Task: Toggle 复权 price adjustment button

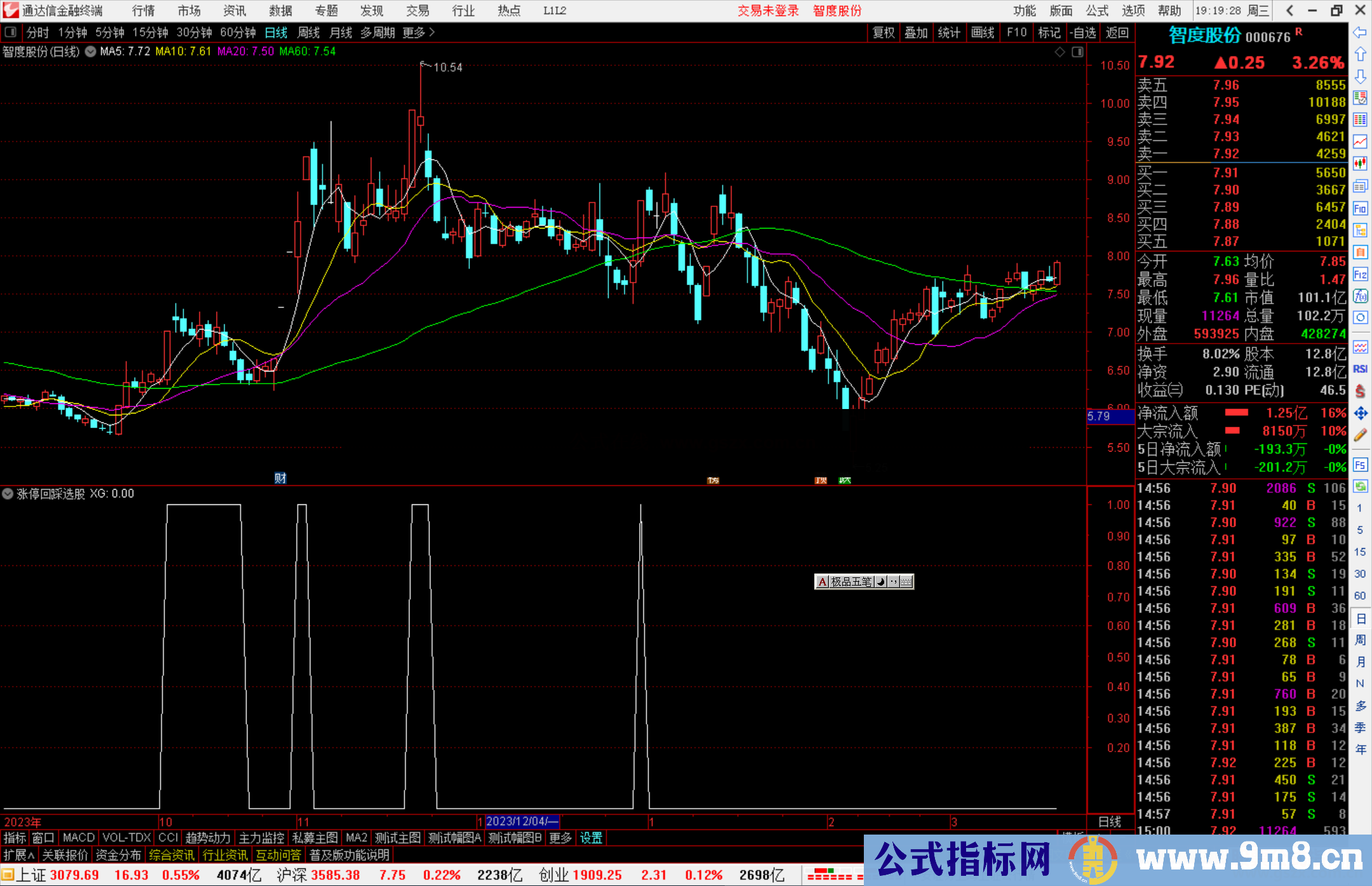Action: click(884, 32)
